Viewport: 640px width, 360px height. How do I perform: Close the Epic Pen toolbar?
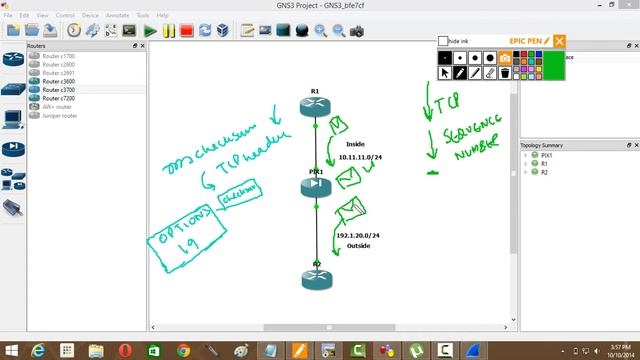[559, 41]
